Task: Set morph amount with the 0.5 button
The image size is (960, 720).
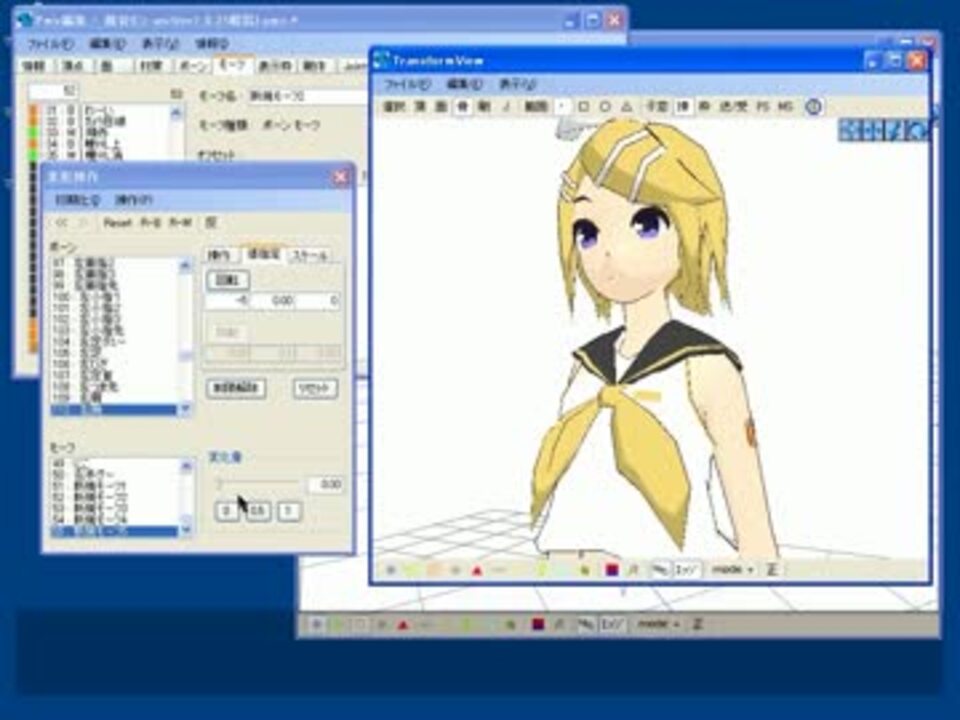Action: (x=258, y=511)
